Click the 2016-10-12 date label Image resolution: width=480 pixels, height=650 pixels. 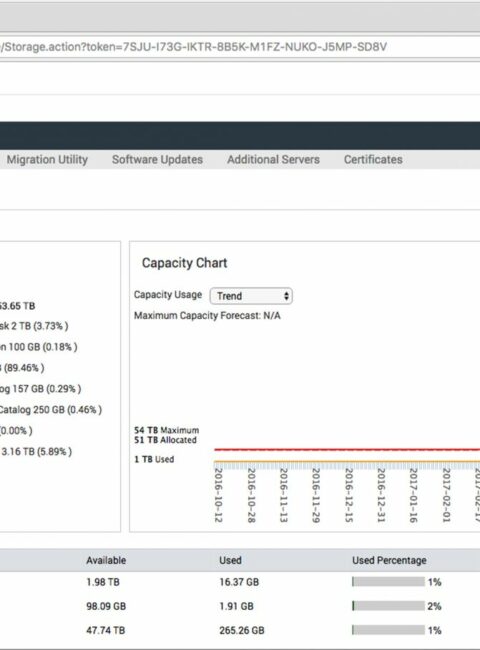coord(218,495)
